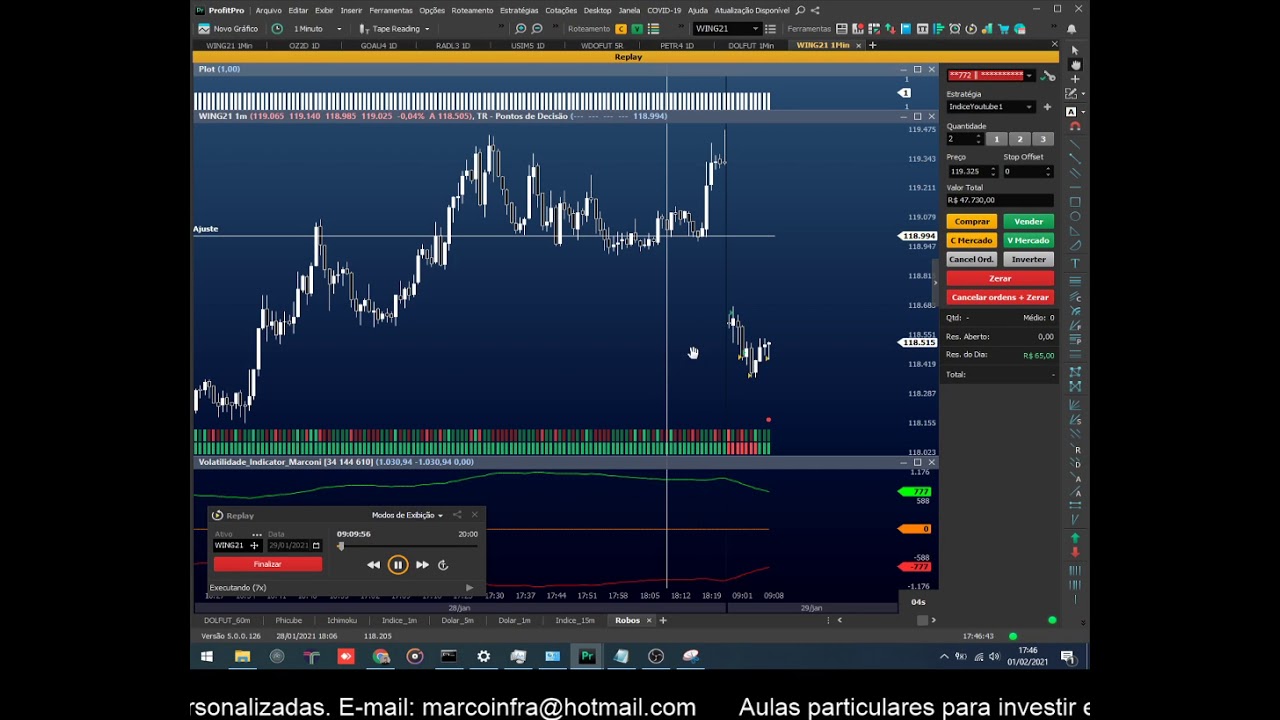The image size is (1280, 720).
Task: Zoom in on the chart with magnifier plus
Action: pyautogui.click(x=520, y=28)
